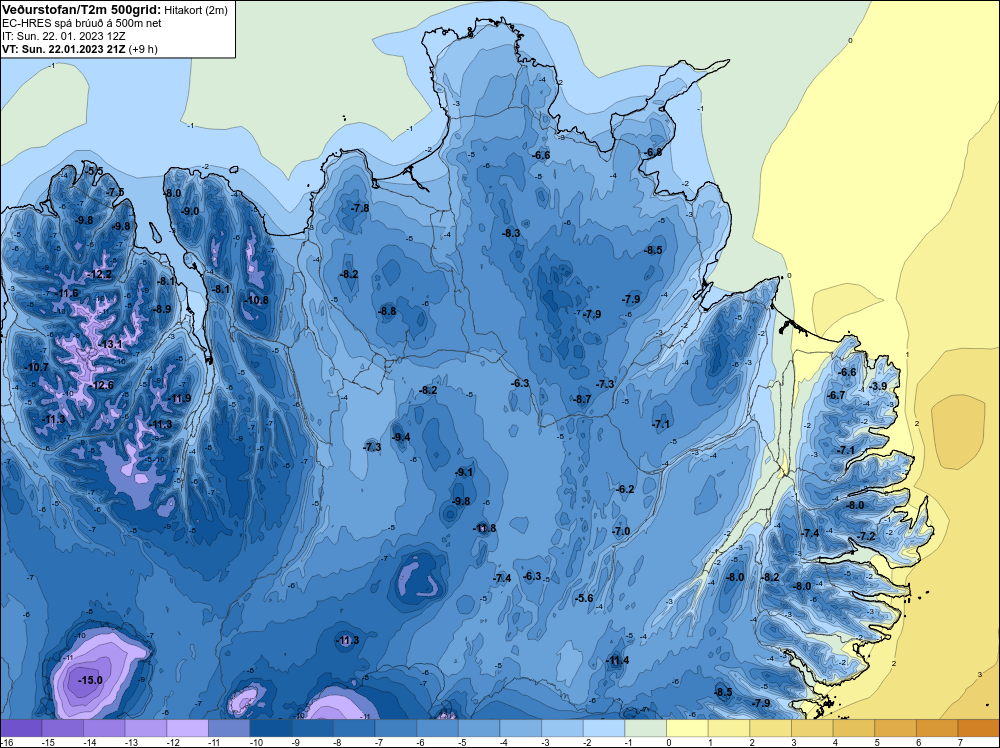This screenshot has height=748, width=1000.
Task: Select the -5.6 temperature label
Action: pyautogui.click(x=584, y=598)
